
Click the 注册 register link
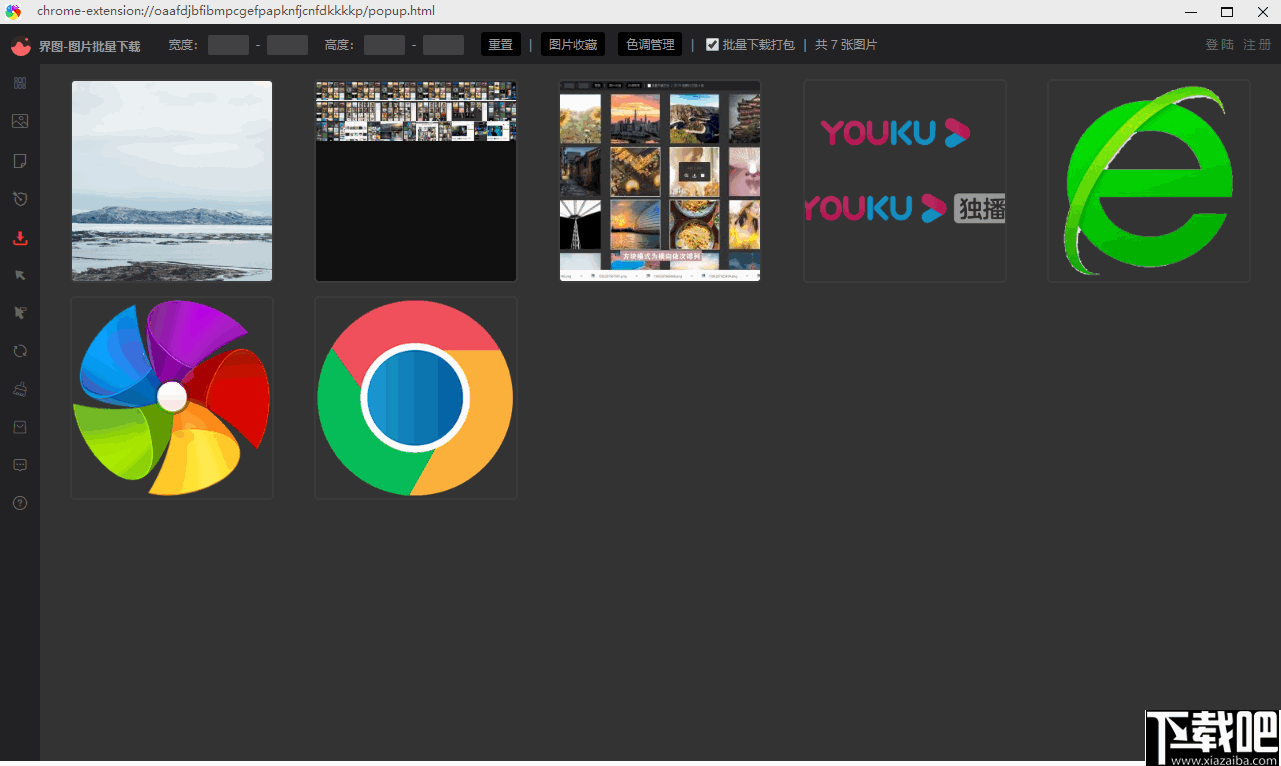pyautogui.click(x=1257, y=45)
